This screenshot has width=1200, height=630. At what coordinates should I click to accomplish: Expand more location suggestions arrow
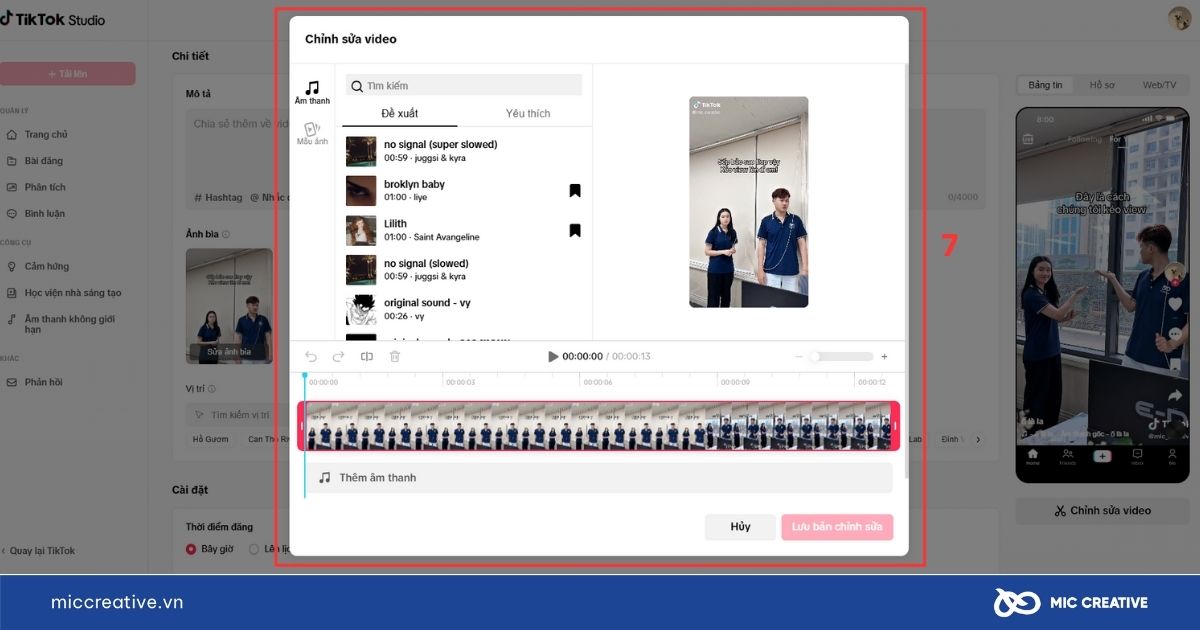978,439
